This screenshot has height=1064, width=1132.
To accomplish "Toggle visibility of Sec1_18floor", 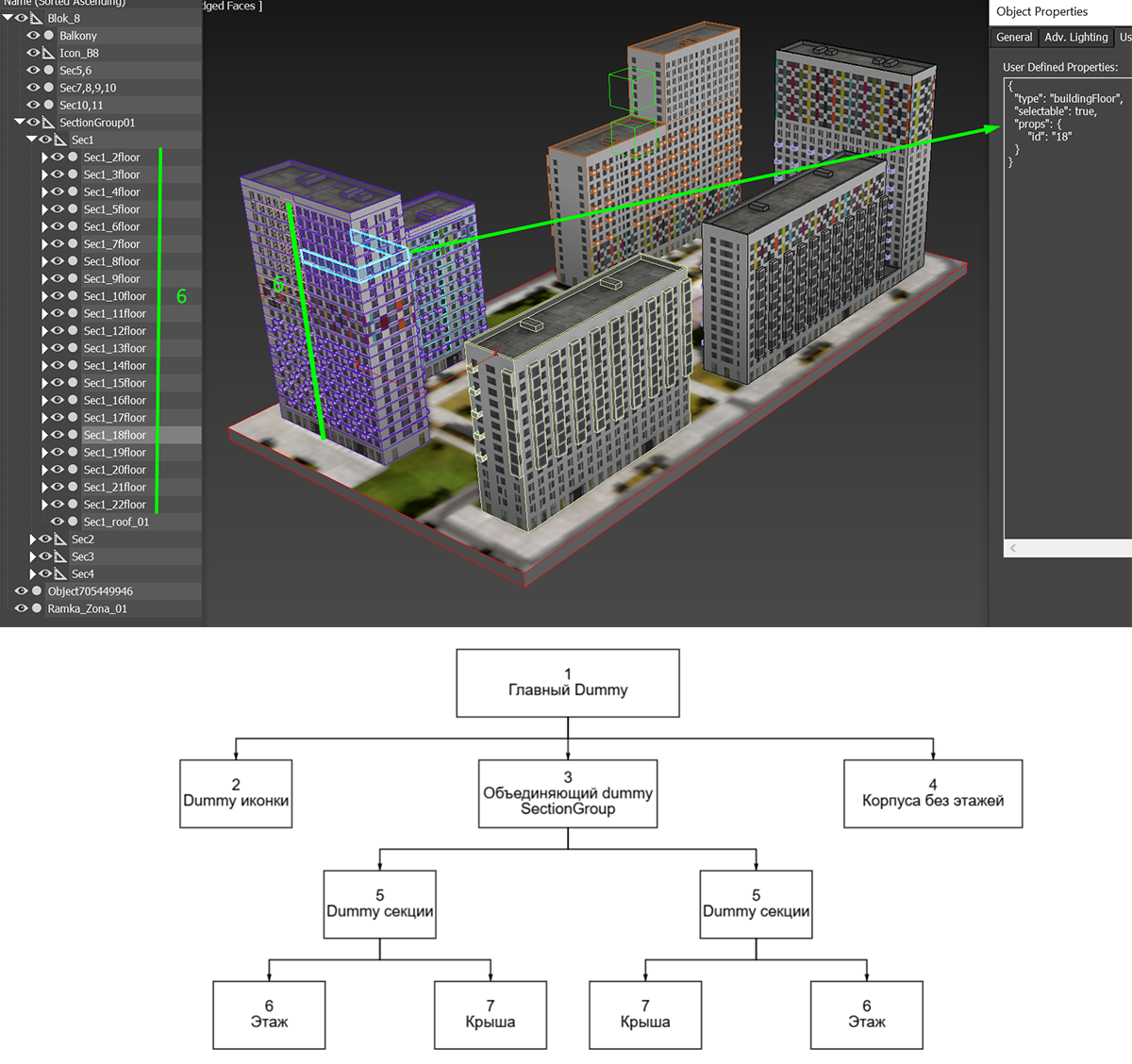I will coord(58,435).
